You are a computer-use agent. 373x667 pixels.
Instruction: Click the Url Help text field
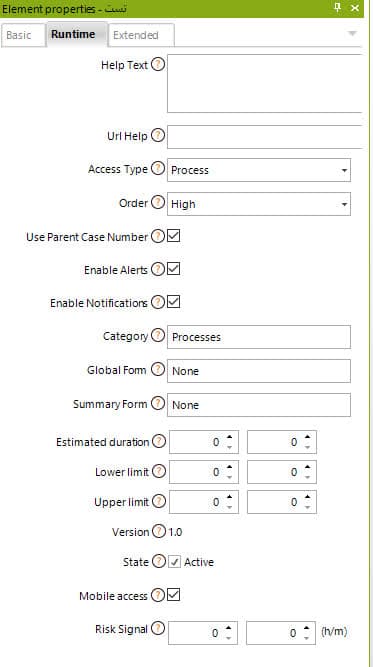tap(265, 137)
